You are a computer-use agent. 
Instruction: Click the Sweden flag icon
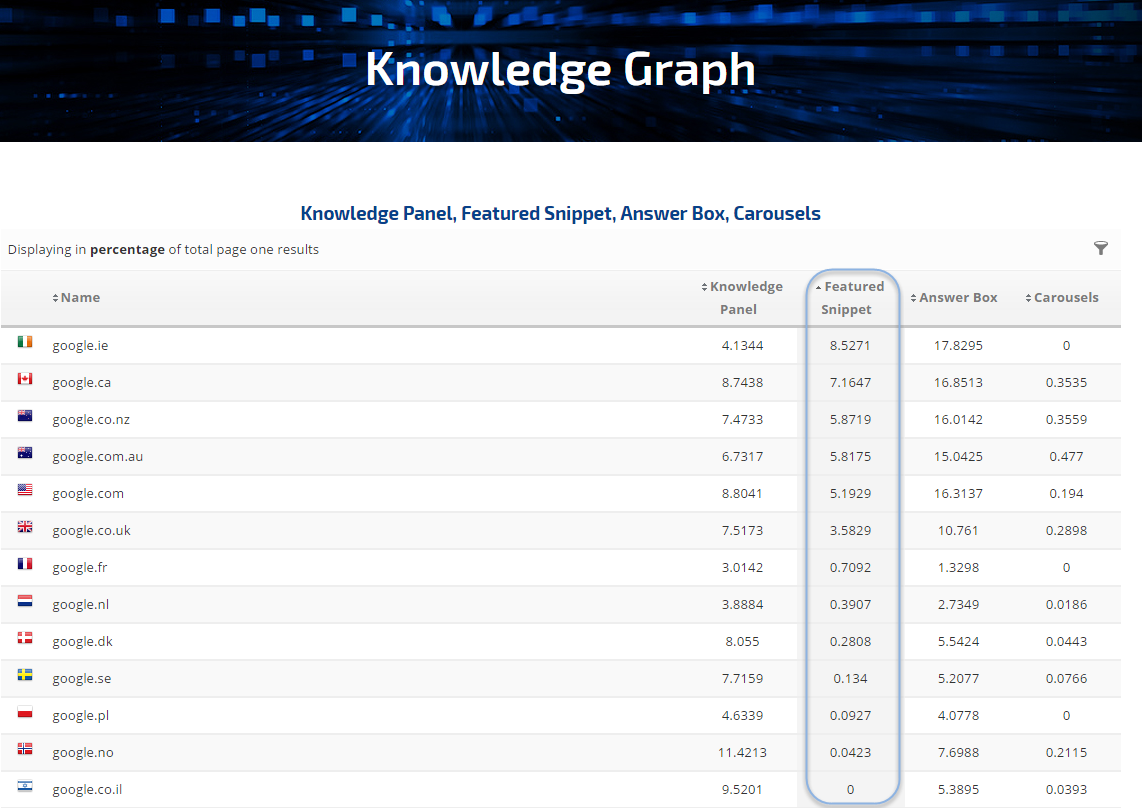(x=25, y=675)
